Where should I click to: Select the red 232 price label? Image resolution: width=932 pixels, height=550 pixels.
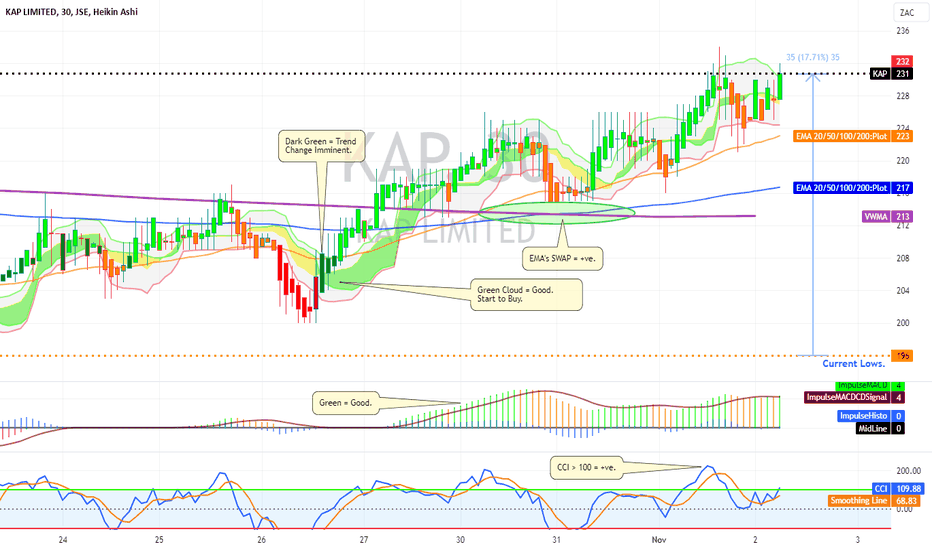(902, 61)
